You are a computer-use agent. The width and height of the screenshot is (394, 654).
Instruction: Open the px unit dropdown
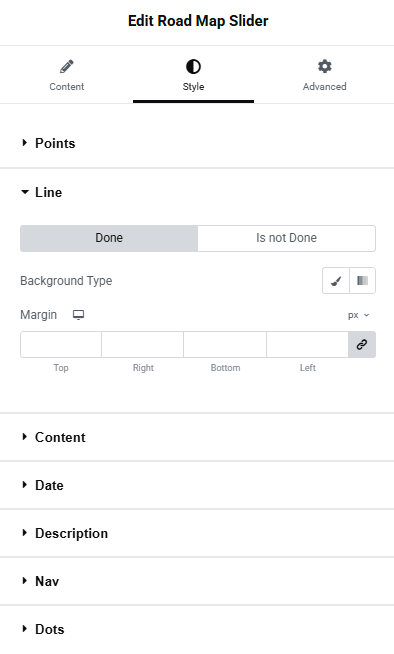359,315
